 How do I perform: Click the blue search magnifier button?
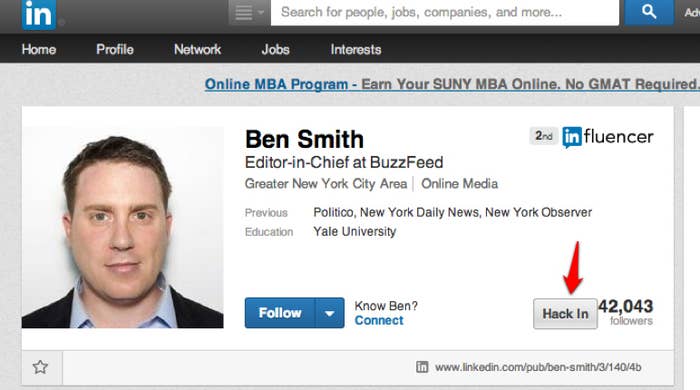(x=649, y=12)
